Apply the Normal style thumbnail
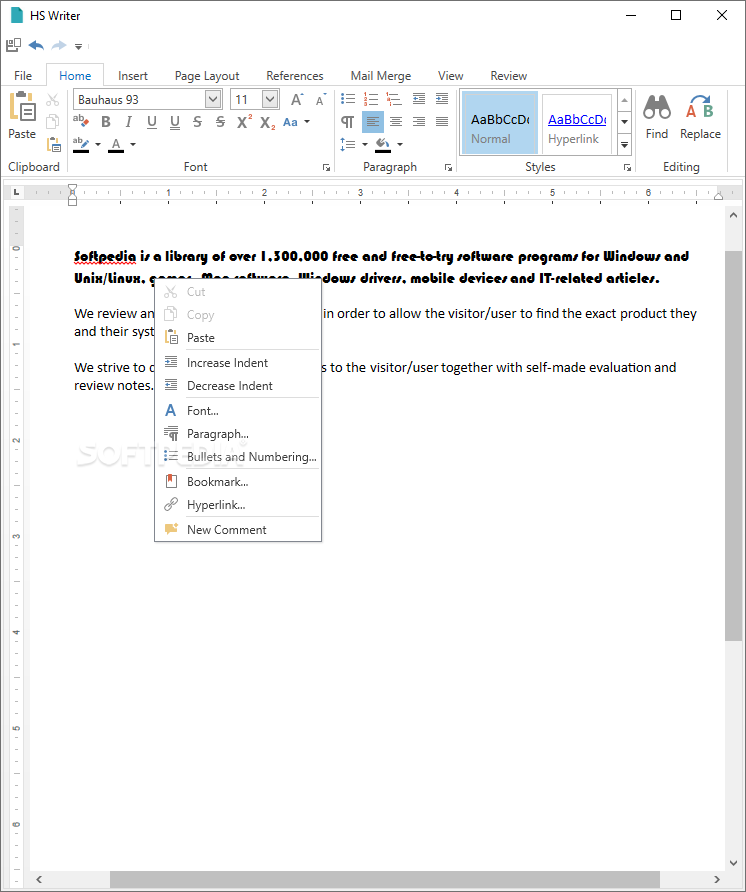Image resolution: width=746 pixels, height=892 pixels. (x=500, y=122)
